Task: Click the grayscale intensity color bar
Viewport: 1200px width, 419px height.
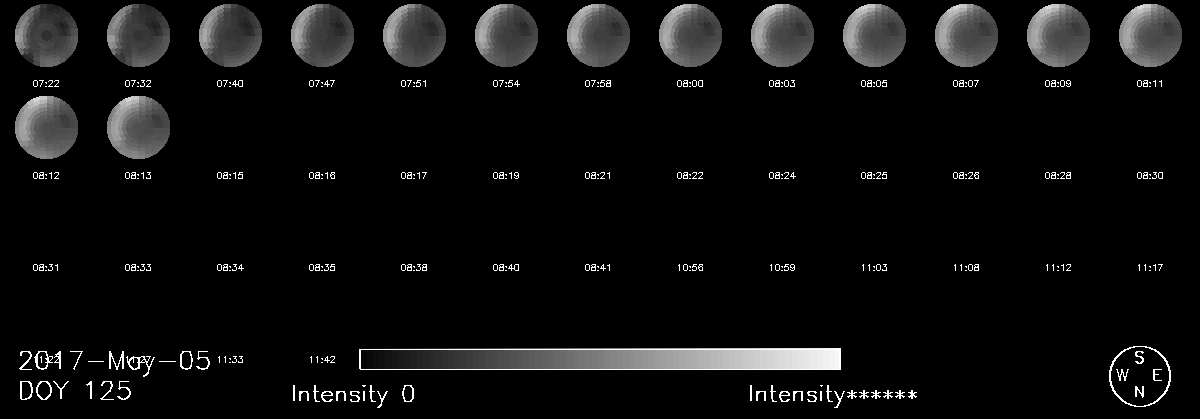Action: pyautogui.click(x=600, y=359)
